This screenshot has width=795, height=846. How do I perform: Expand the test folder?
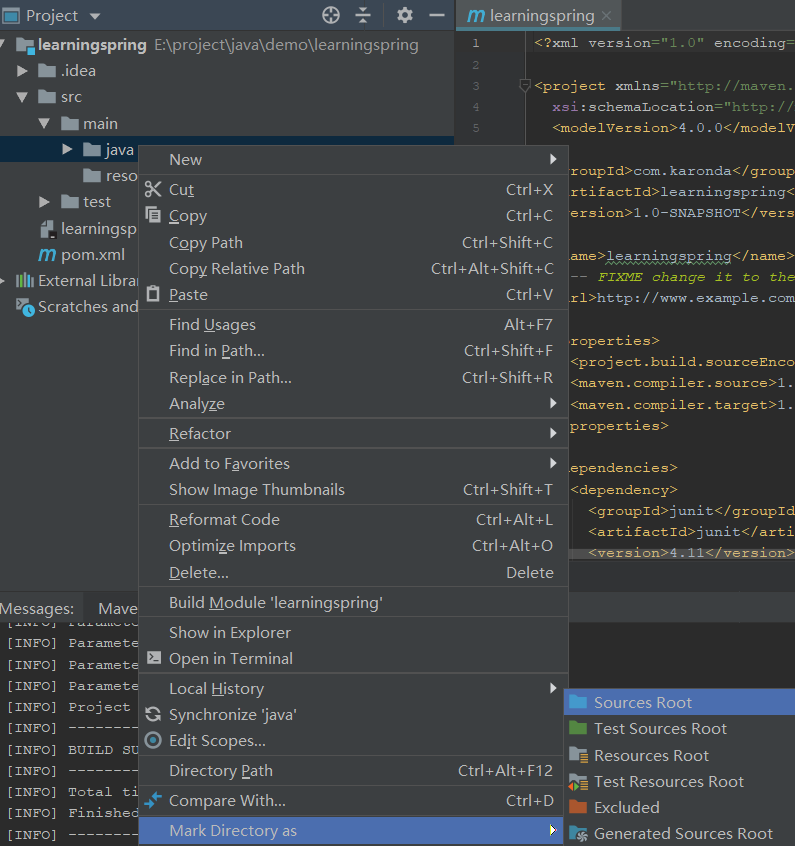coord(45,202)
